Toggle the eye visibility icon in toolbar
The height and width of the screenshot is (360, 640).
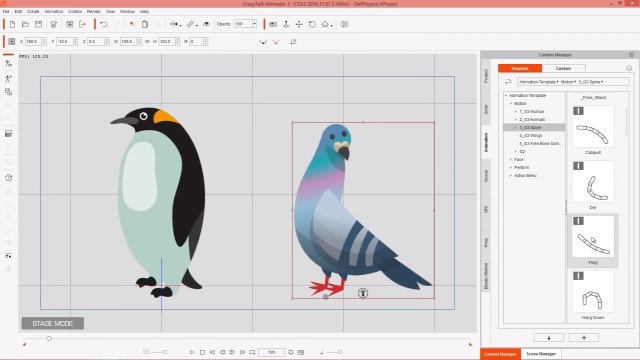pyautogui.click(x=207, y=24)
